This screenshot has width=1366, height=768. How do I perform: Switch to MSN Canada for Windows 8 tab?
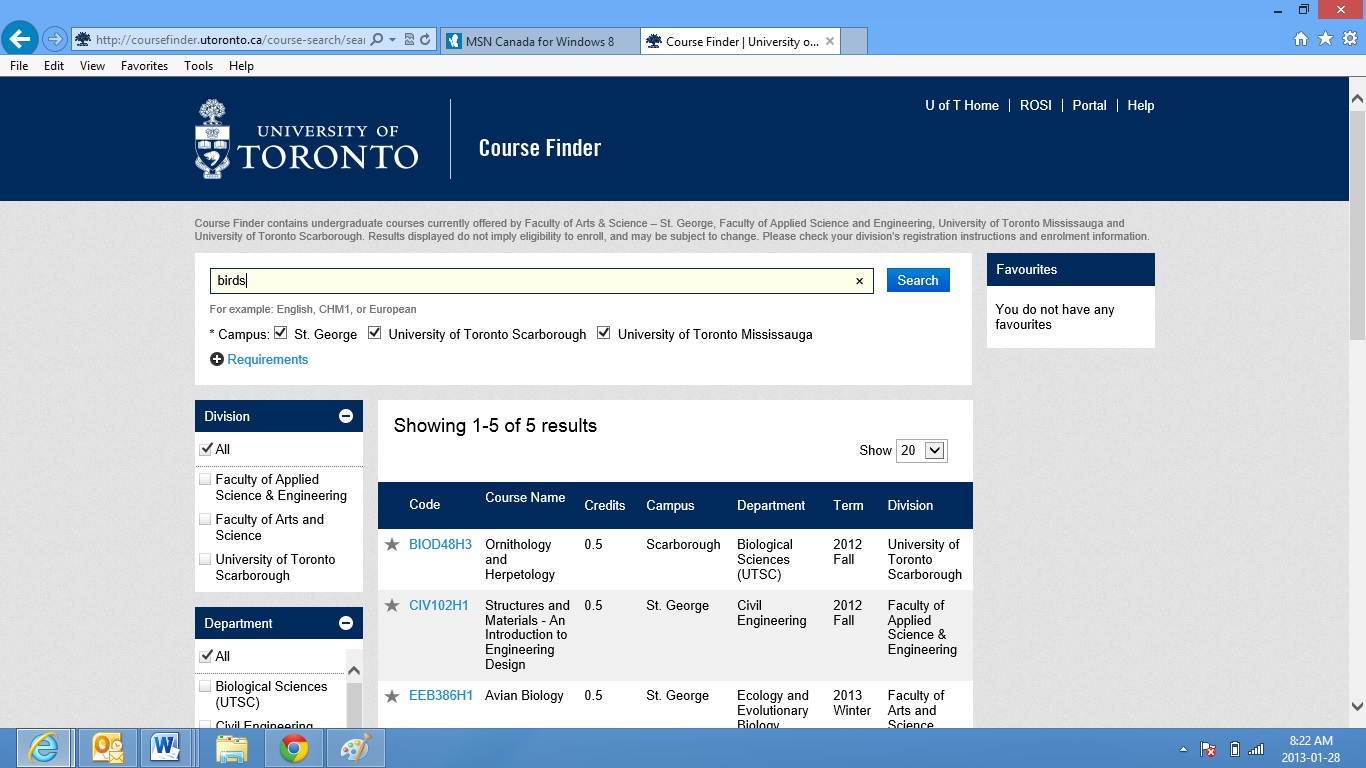(539, 42)
